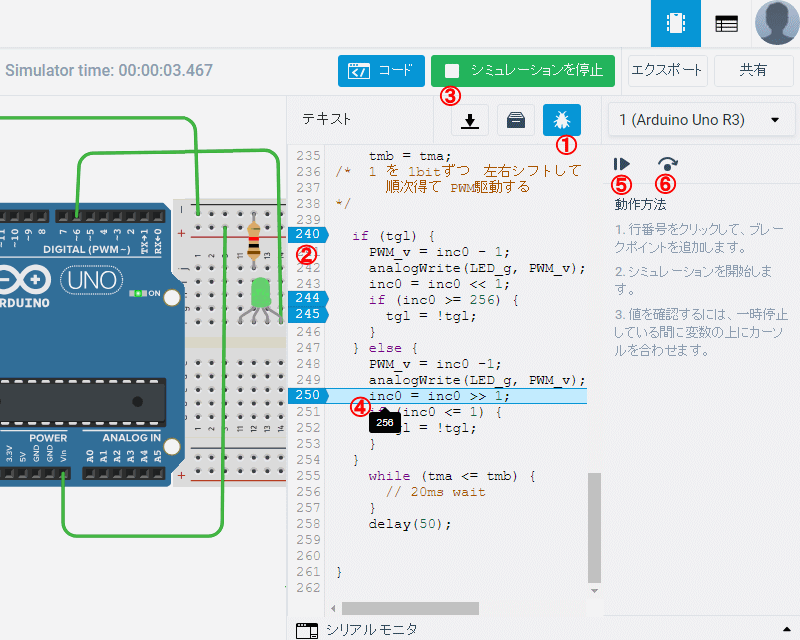The image size is (800, 640).
Task: Open the user profile avatar
Action: (777, 24)
